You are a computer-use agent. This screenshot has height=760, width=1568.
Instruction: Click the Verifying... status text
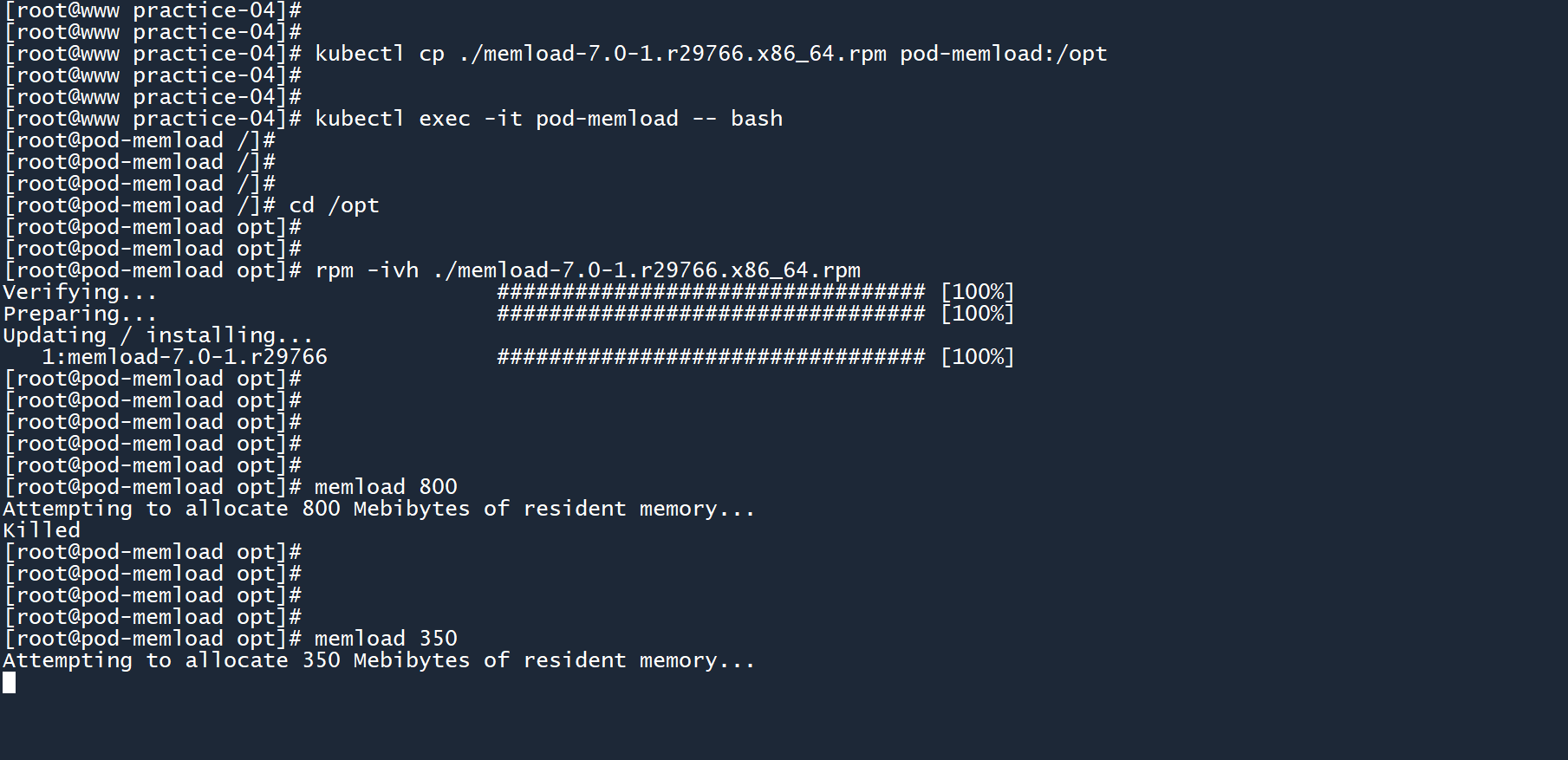[x=80, y=292]
